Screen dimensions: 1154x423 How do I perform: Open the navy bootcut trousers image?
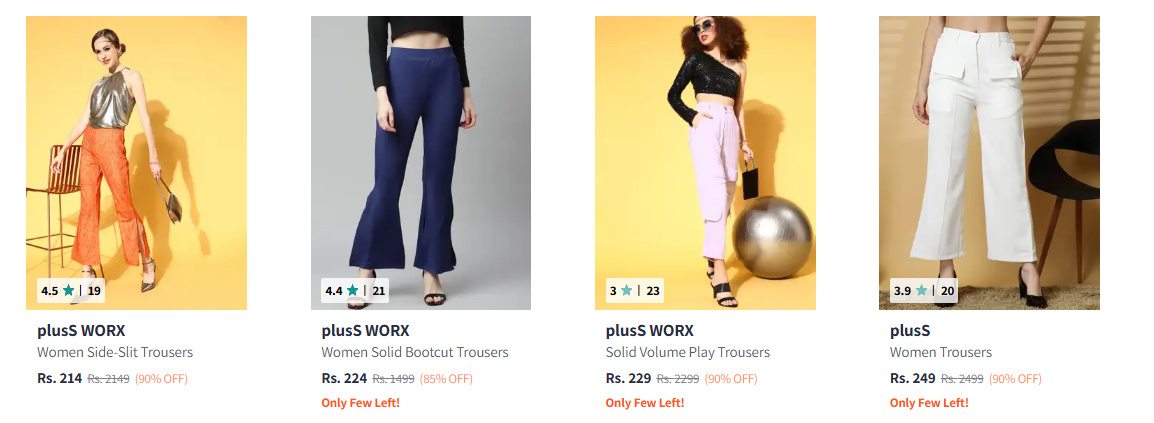click(420, 163)
